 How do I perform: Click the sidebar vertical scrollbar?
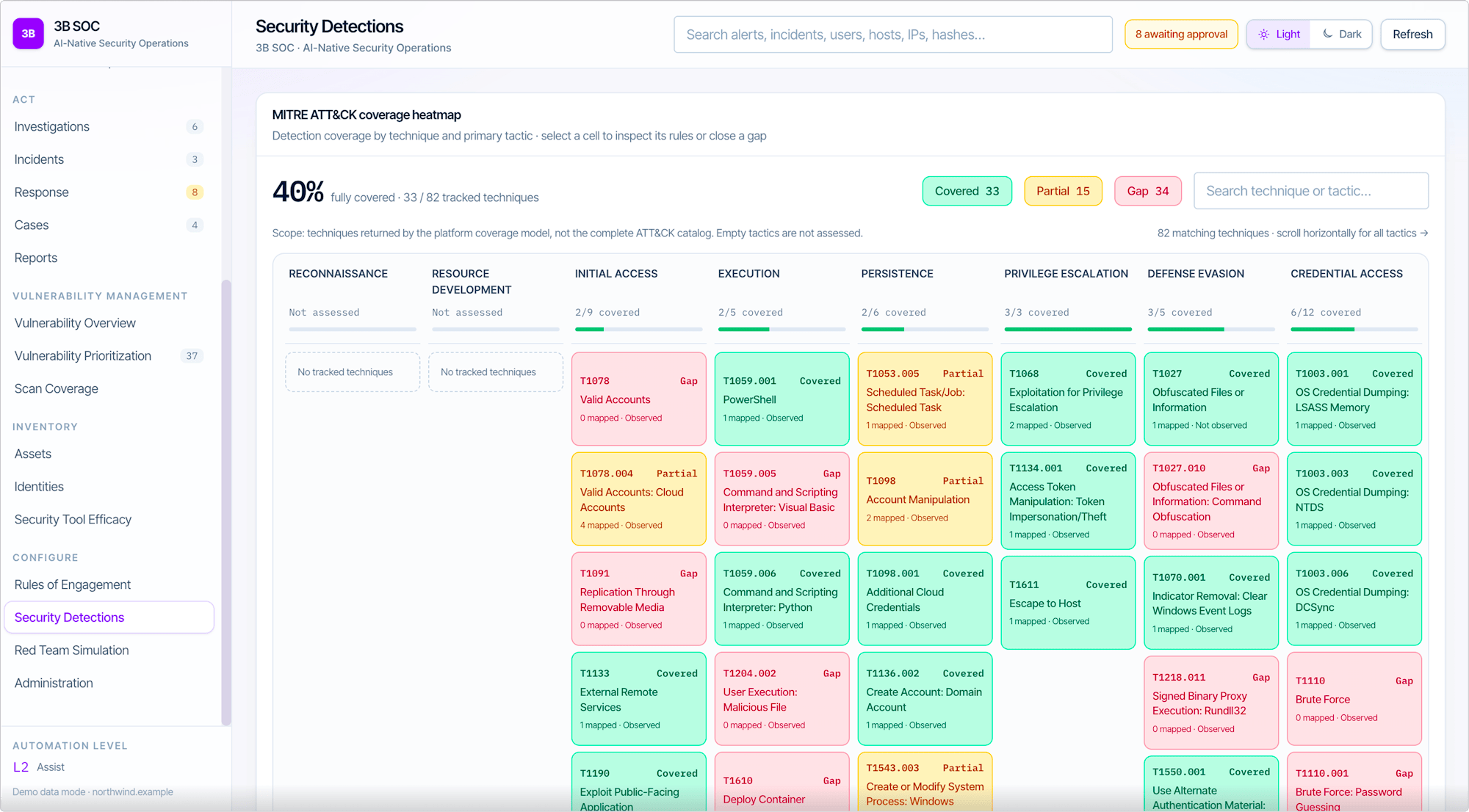click(226, 502)
